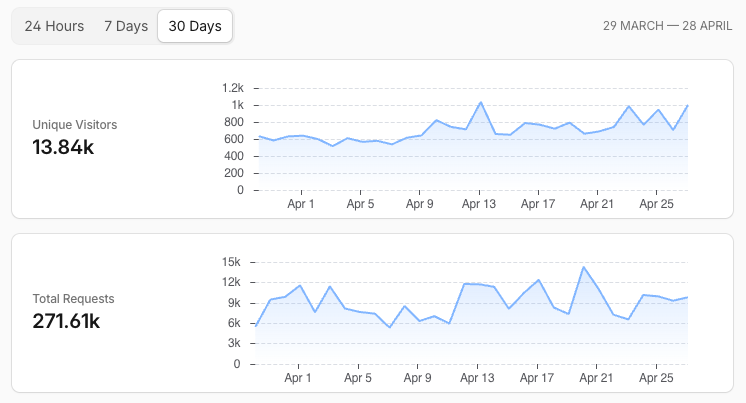Click the final data point on Unique Visitors chart

tap(687, 105)
